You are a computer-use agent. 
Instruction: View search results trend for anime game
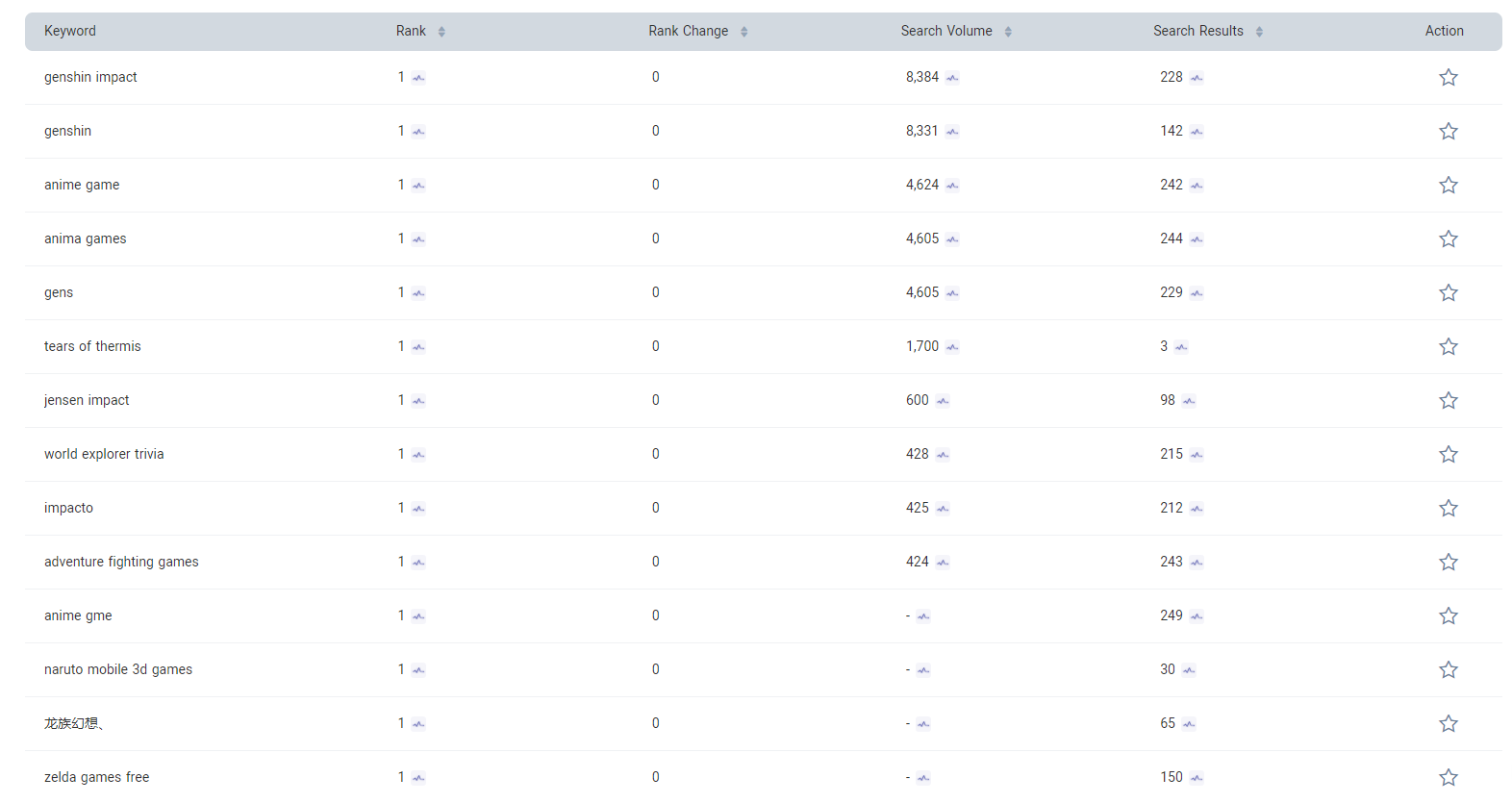(1197, 186)
